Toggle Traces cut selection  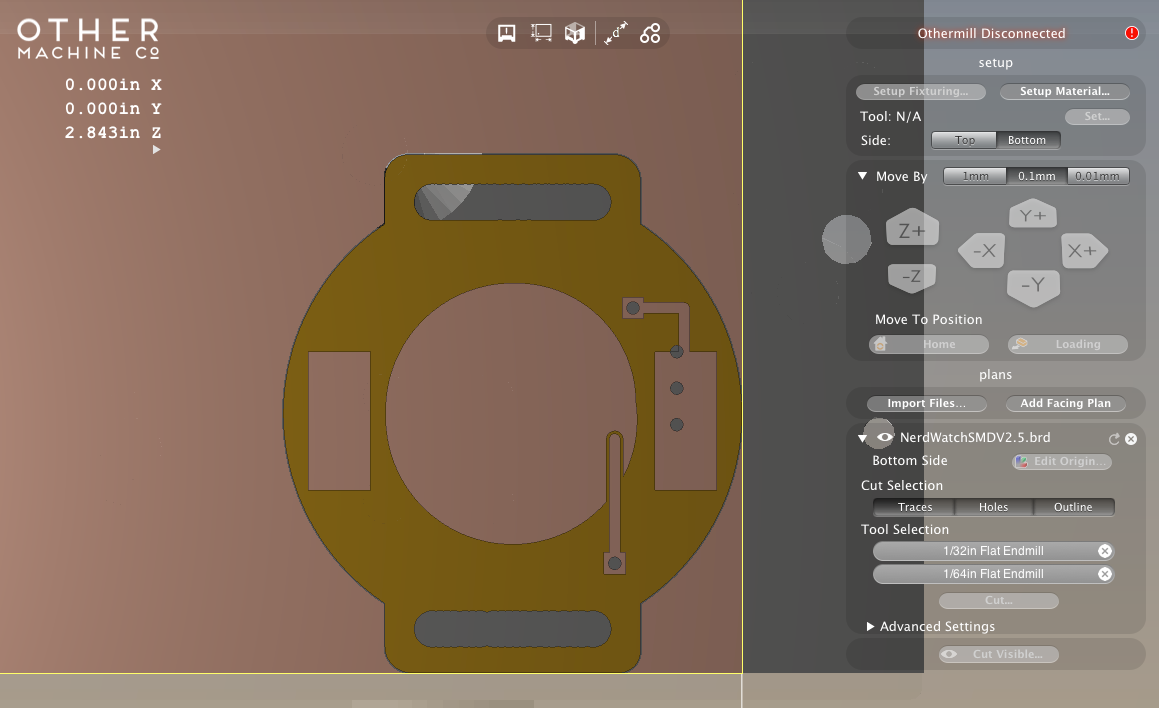[x=914, y=507]
